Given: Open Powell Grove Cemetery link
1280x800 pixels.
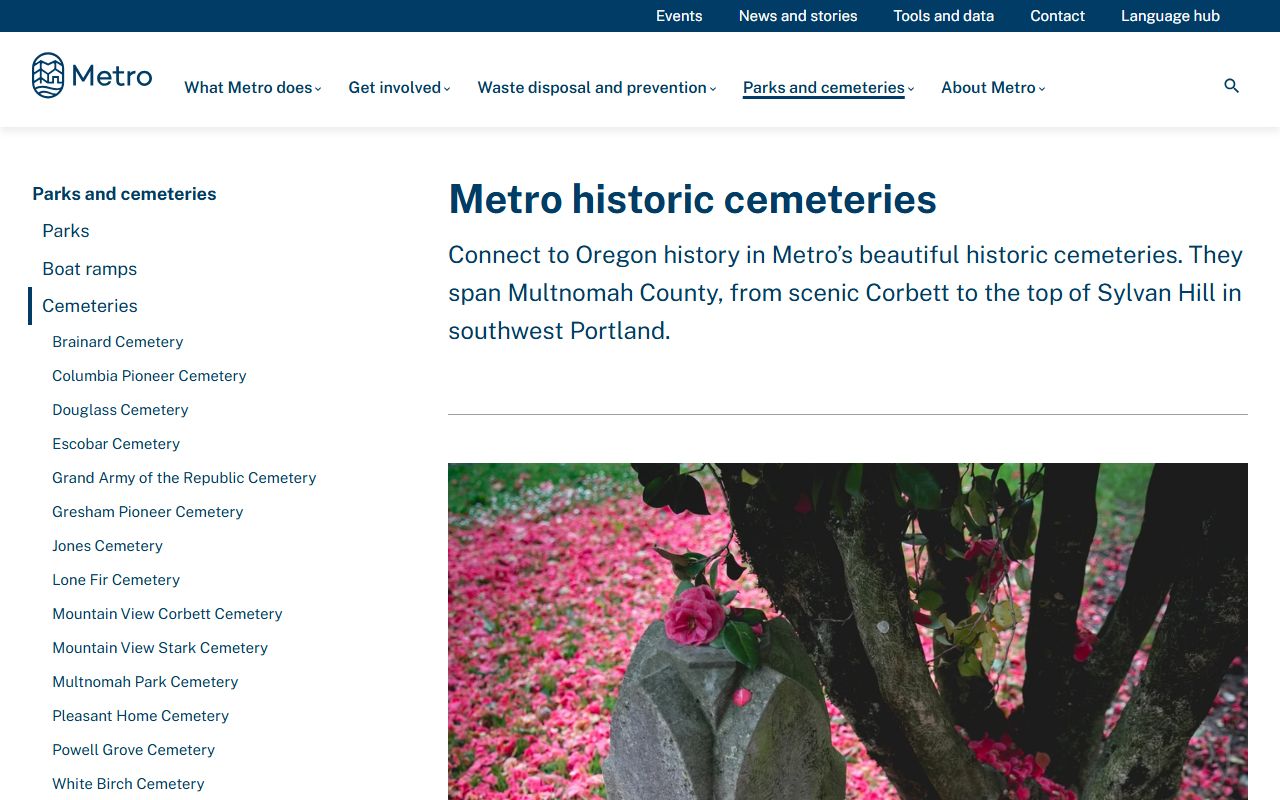Looking at the screenshot, I should 133,750.
